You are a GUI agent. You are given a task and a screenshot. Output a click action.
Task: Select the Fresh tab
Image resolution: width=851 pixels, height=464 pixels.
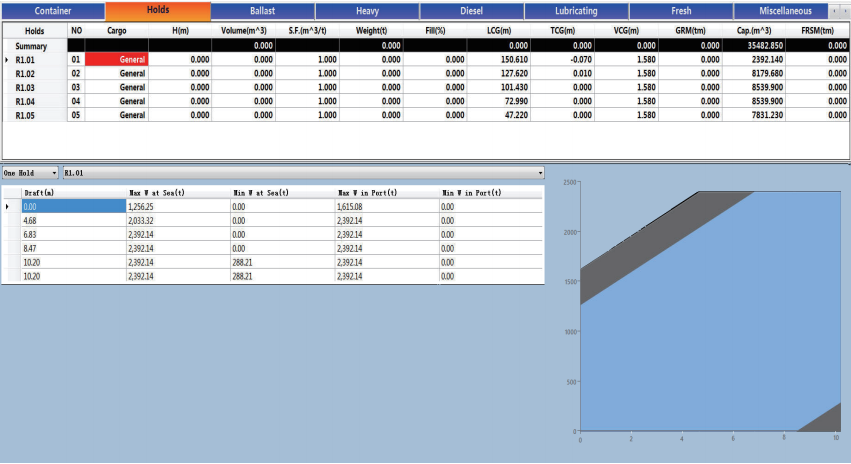(681, 11)
